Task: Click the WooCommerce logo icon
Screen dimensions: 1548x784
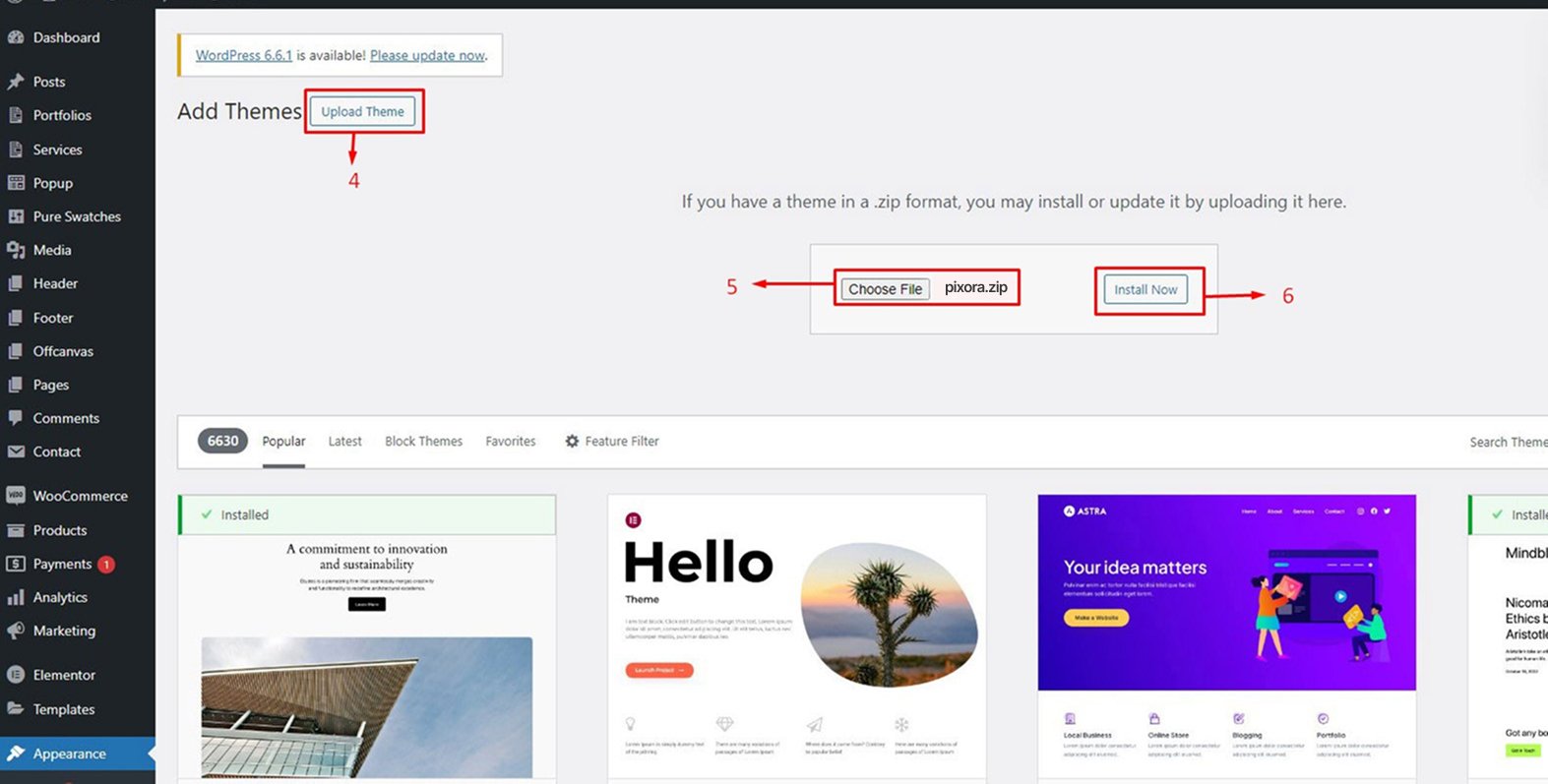Action: click(x=16, y=496)
